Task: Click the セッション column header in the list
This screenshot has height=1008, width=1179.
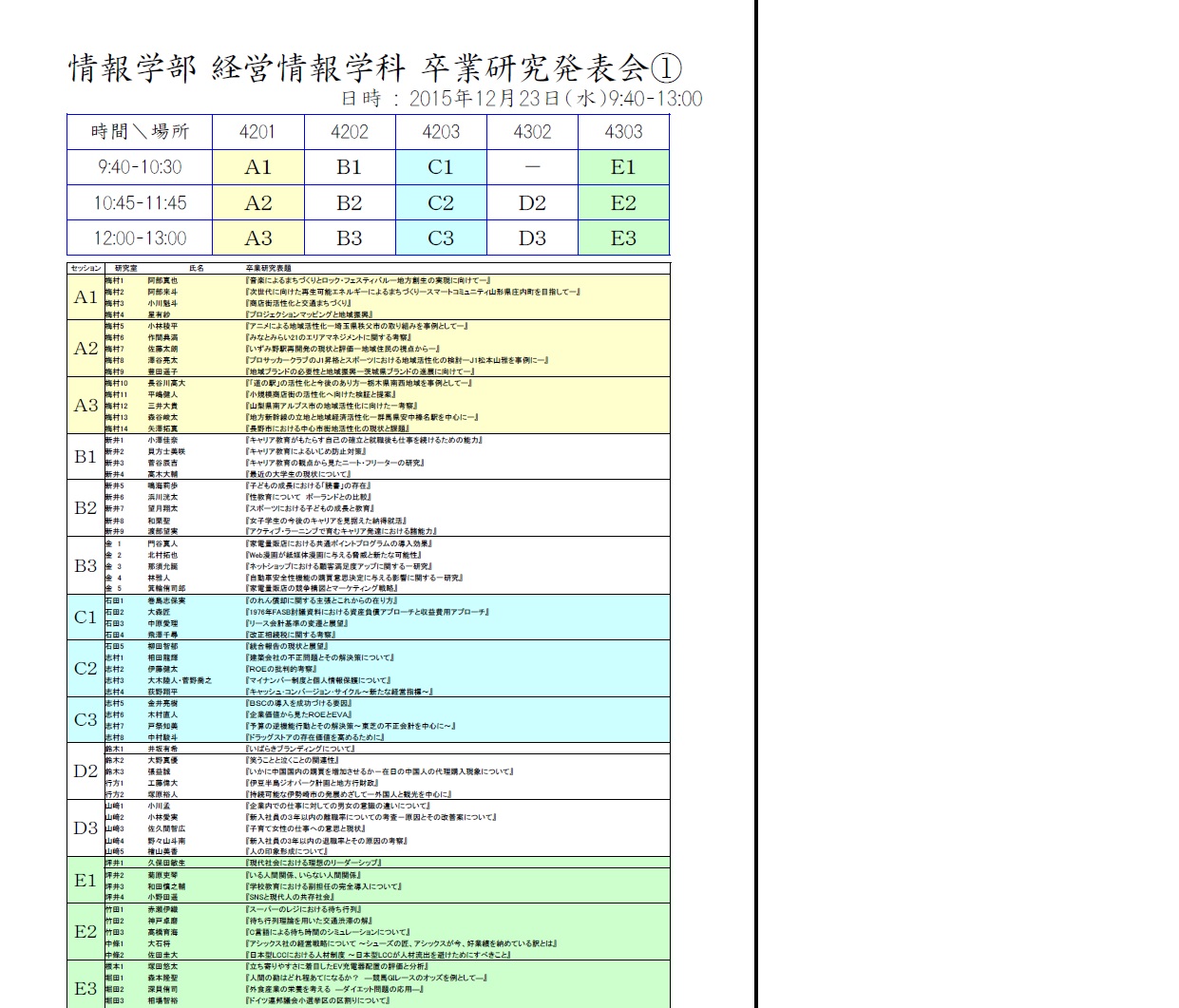Action: pos(86,269)
